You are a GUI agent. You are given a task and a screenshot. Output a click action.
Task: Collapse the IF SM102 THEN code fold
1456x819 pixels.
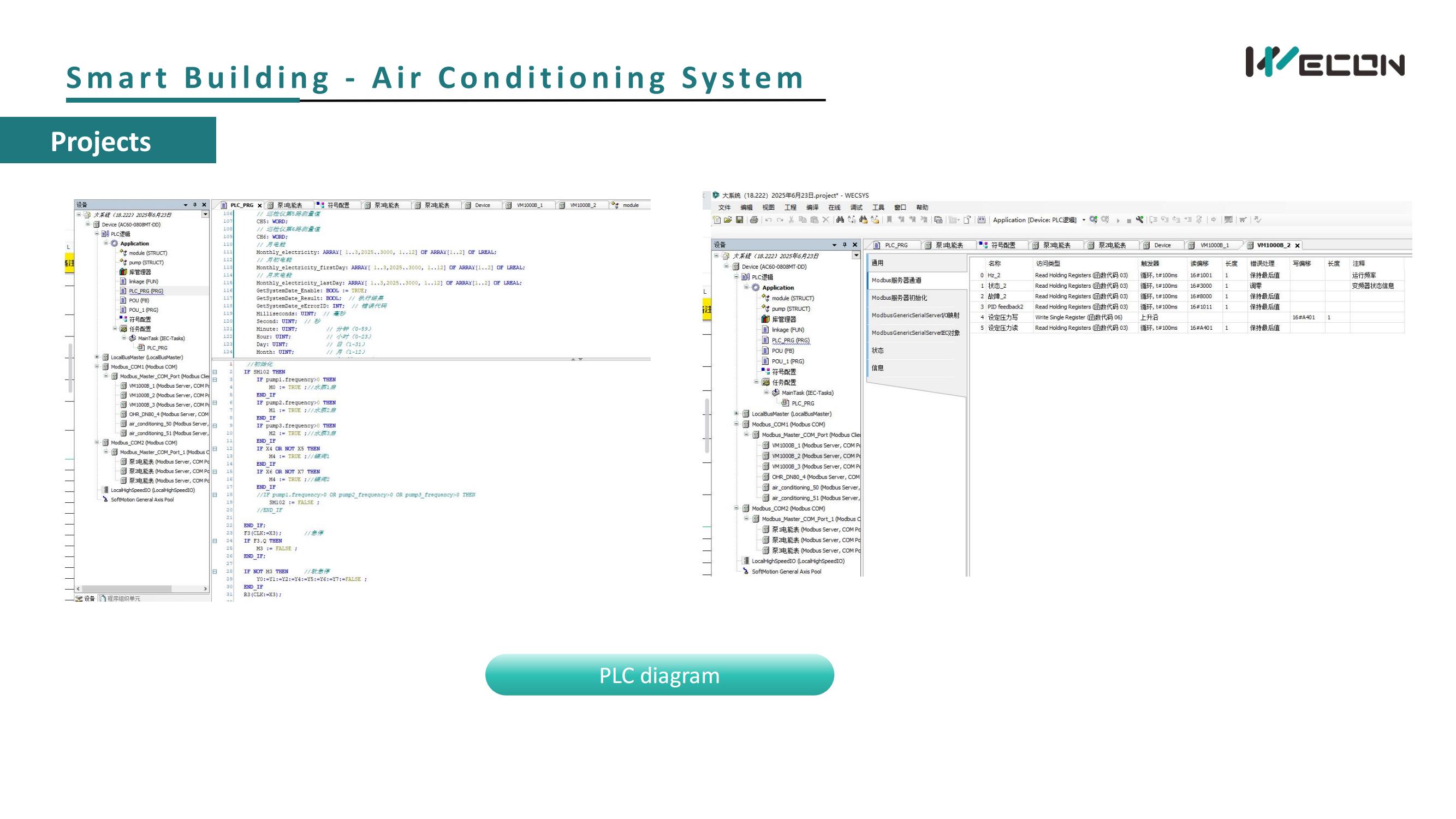coord(215,372)
